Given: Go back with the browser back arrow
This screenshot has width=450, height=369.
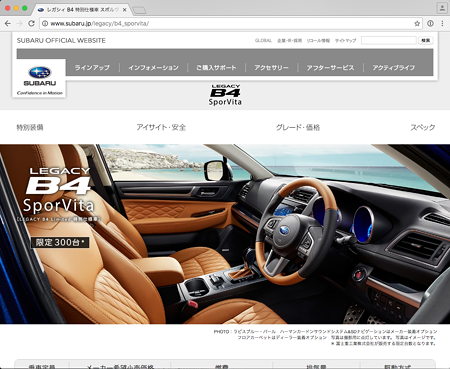Looking at the screenshot, I should [8, 24].
